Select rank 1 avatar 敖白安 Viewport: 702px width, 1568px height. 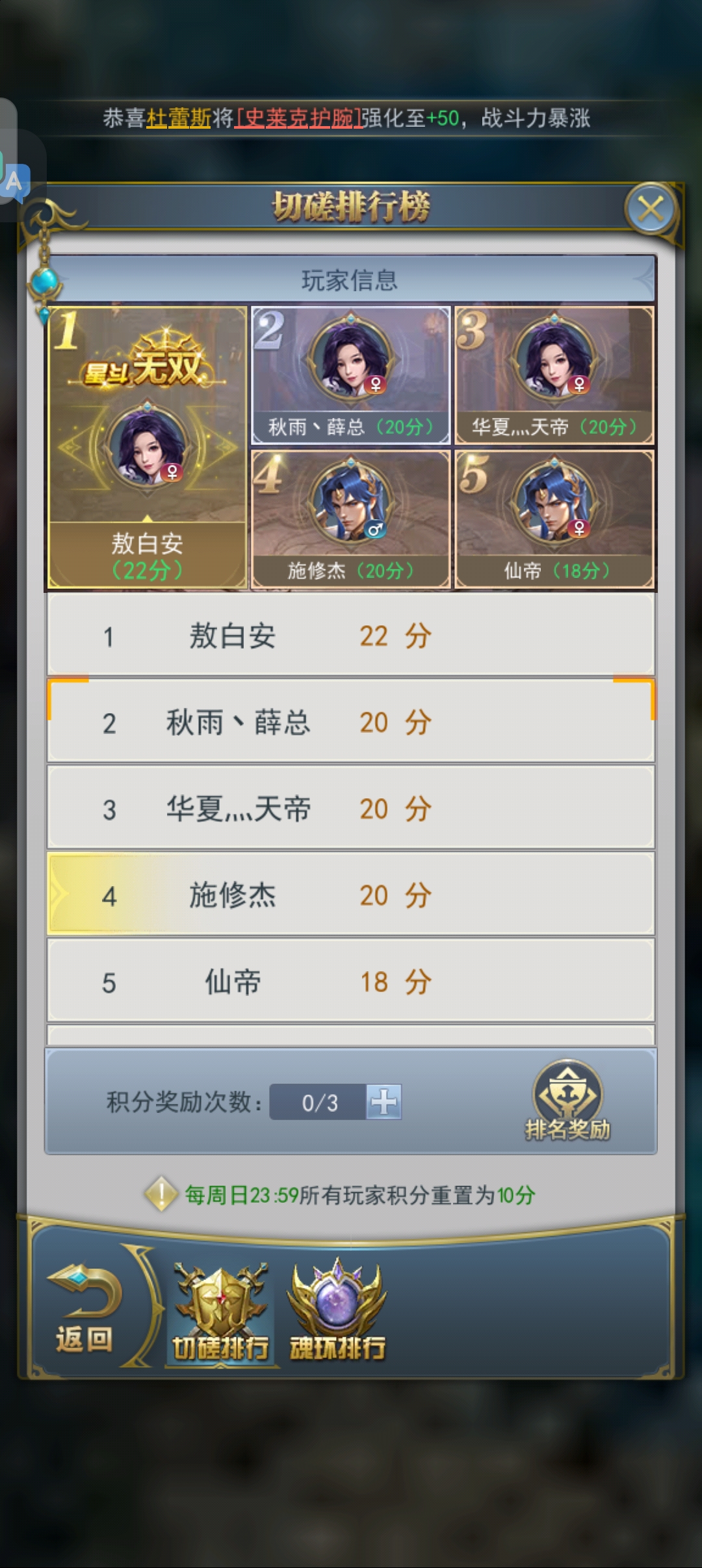pos(148,447)
